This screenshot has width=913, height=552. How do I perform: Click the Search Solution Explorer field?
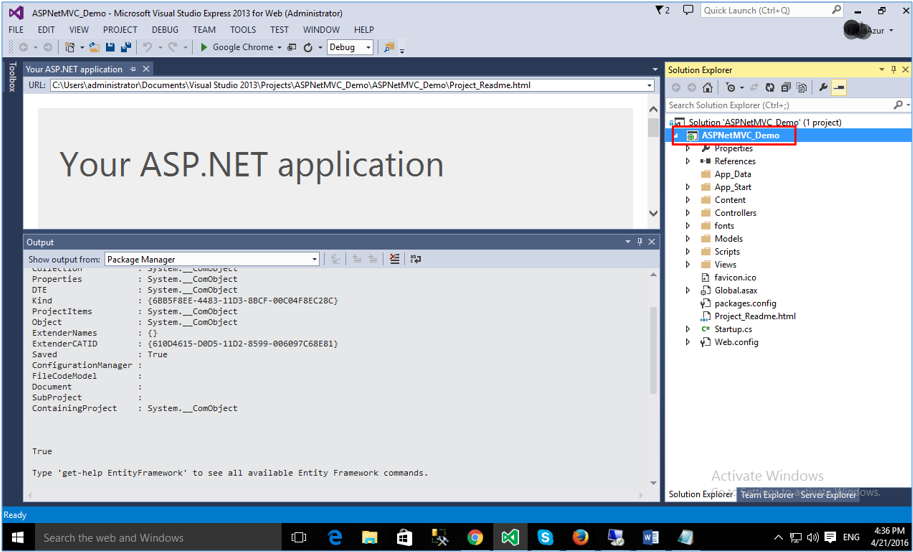tap(780, 105)
